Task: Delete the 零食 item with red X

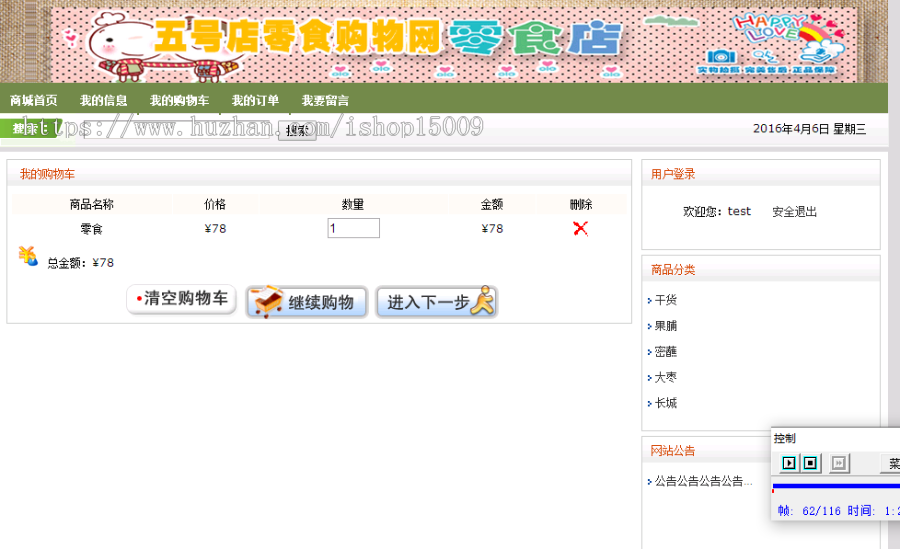Action: pos(580,229)
